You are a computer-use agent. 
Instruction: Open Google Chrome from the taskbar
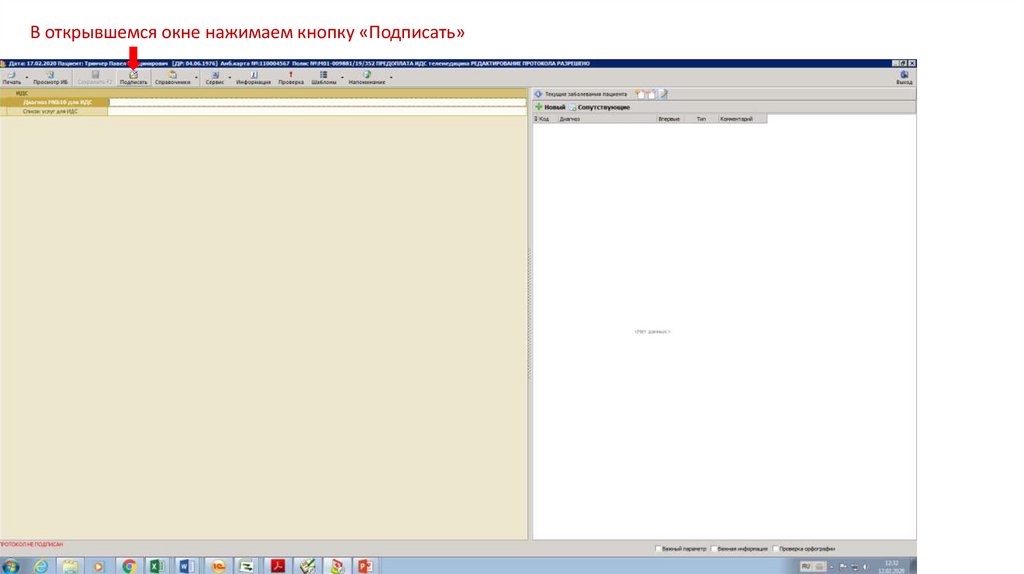(129, 566)
